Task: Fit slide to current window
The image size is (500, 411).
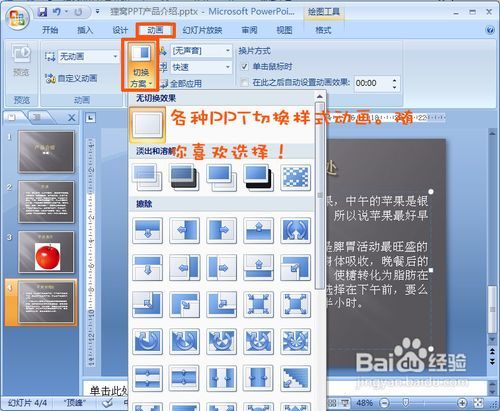Action: [x=478, y=404]
